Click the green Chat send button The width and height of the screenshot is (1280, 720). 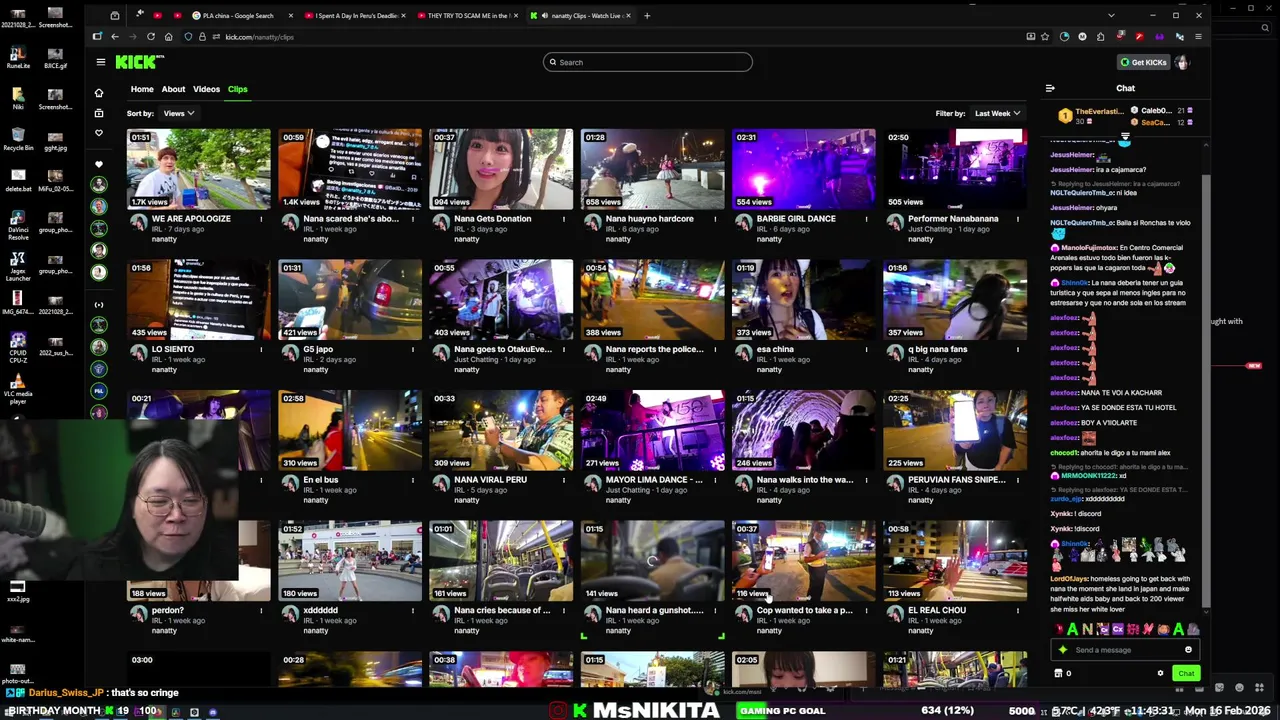tap(1186, 673)
